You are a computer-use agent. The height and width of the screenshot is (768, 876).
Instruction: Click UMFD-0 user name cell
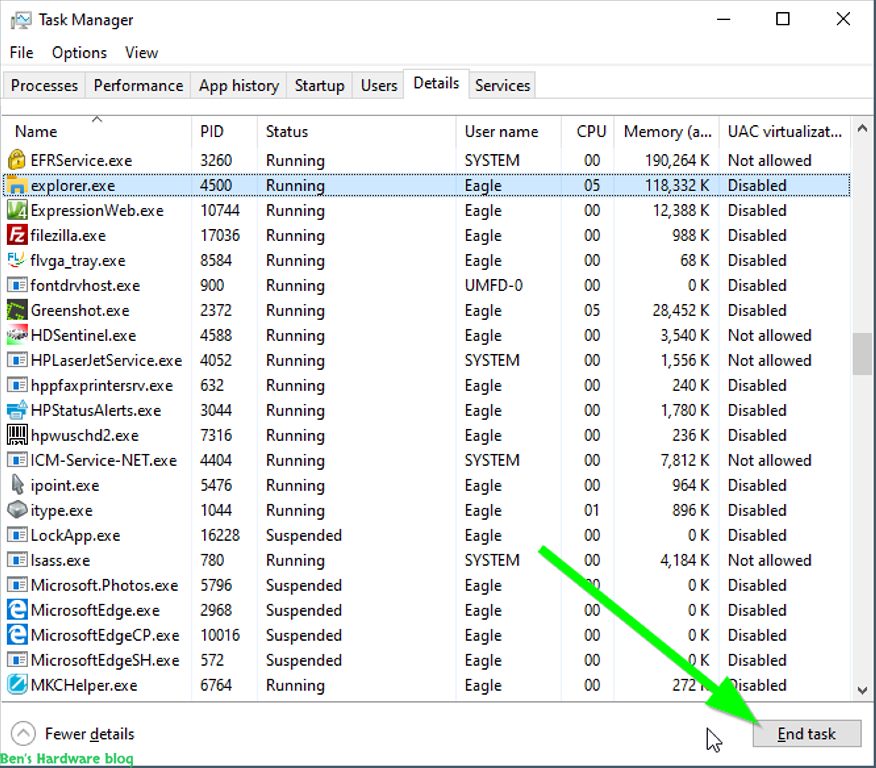493,285
